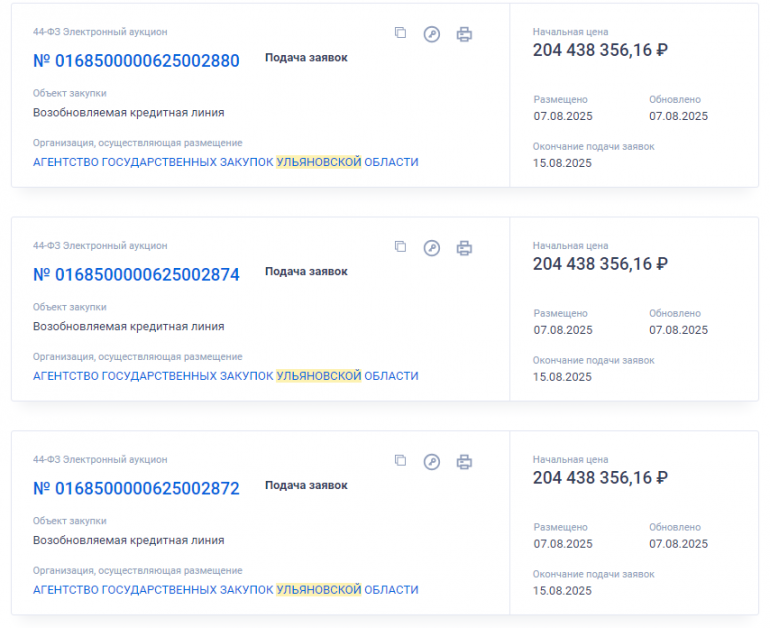Open the organization link in the second card
The height and width of the screenshot is (628, 770).
point(225,376)
